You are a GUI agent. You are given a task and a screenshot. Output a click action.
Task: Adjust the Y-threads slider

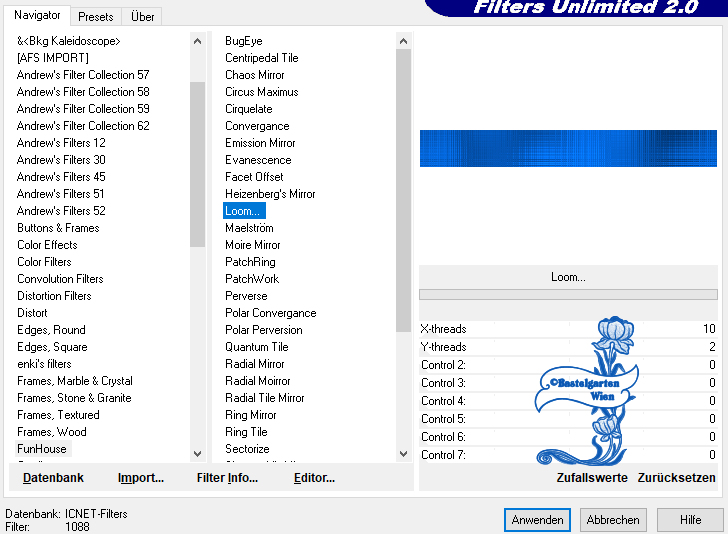click(568, 347)
